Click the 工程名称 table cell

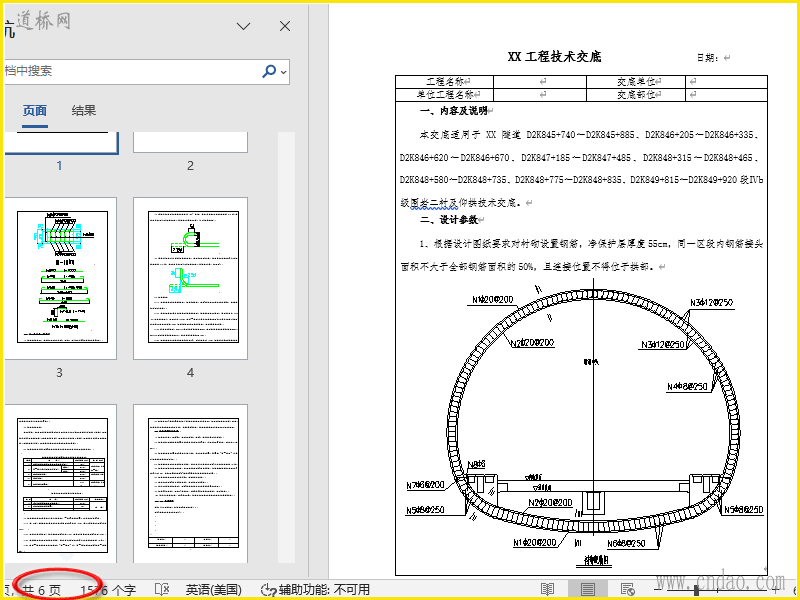[x=444, y=82]
